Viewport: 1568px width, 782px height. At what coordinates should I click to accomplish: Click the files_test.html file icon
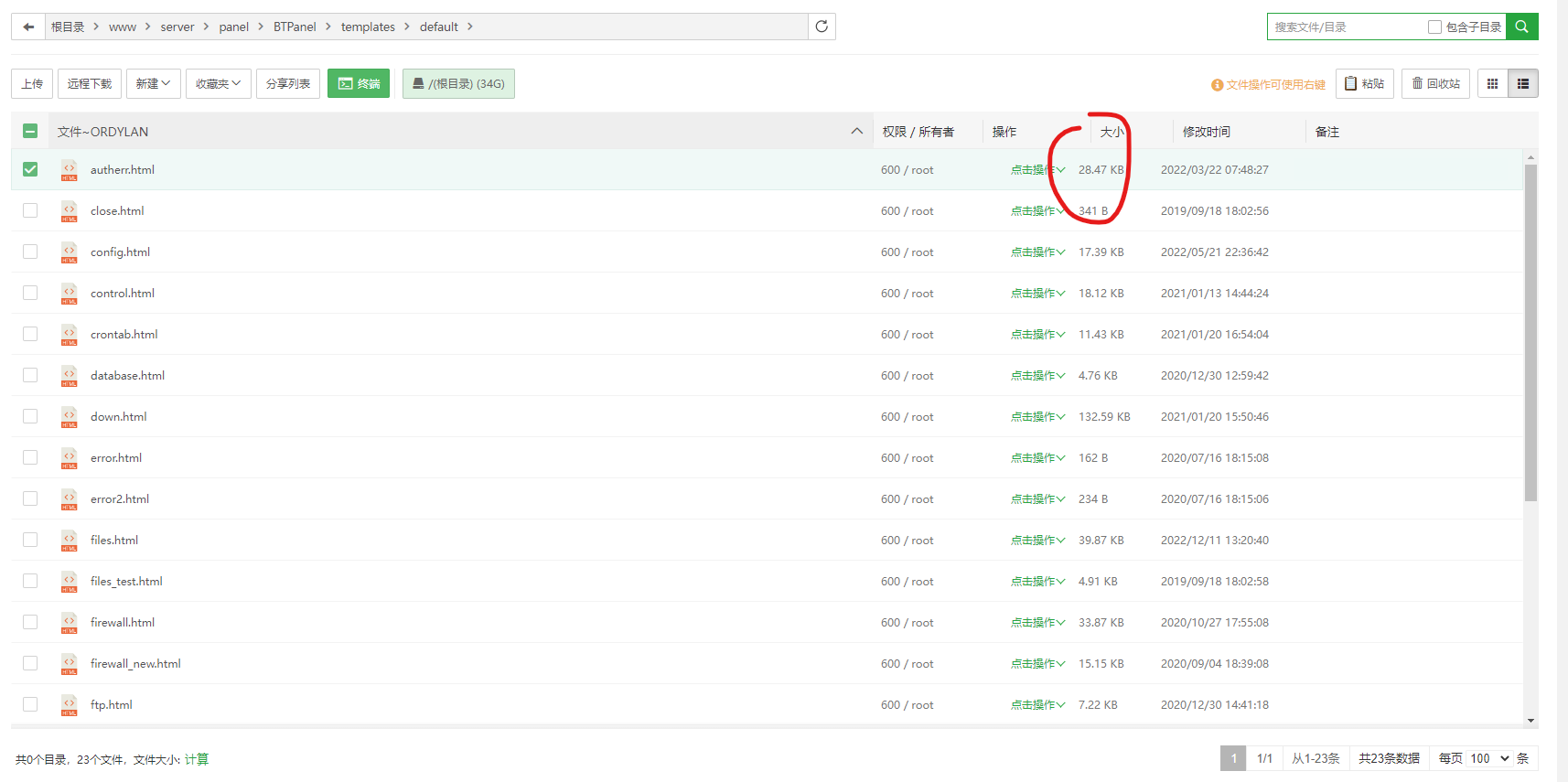click(x=70, y=582)
